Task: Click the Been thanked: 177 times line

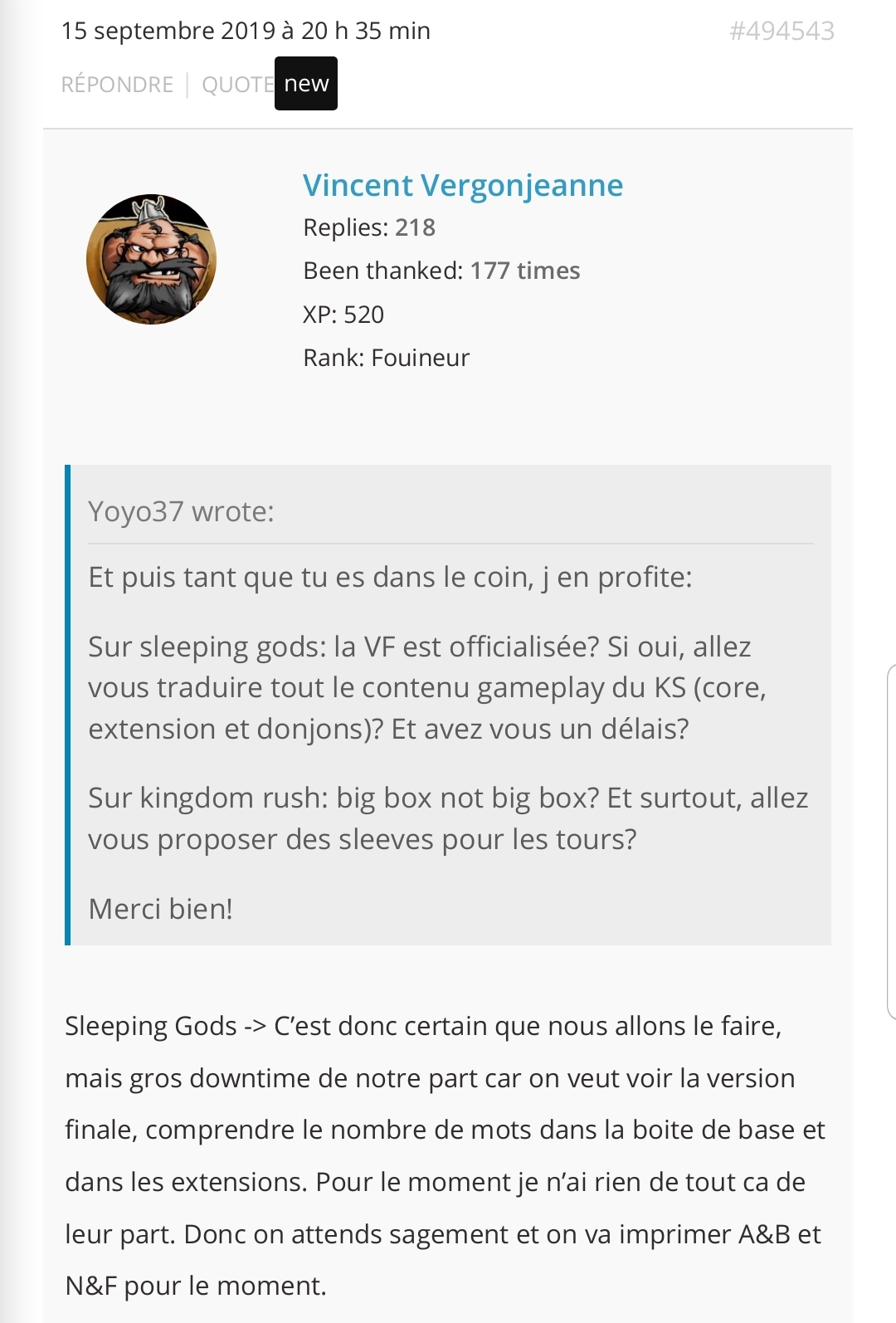Action: click(441, 271)
